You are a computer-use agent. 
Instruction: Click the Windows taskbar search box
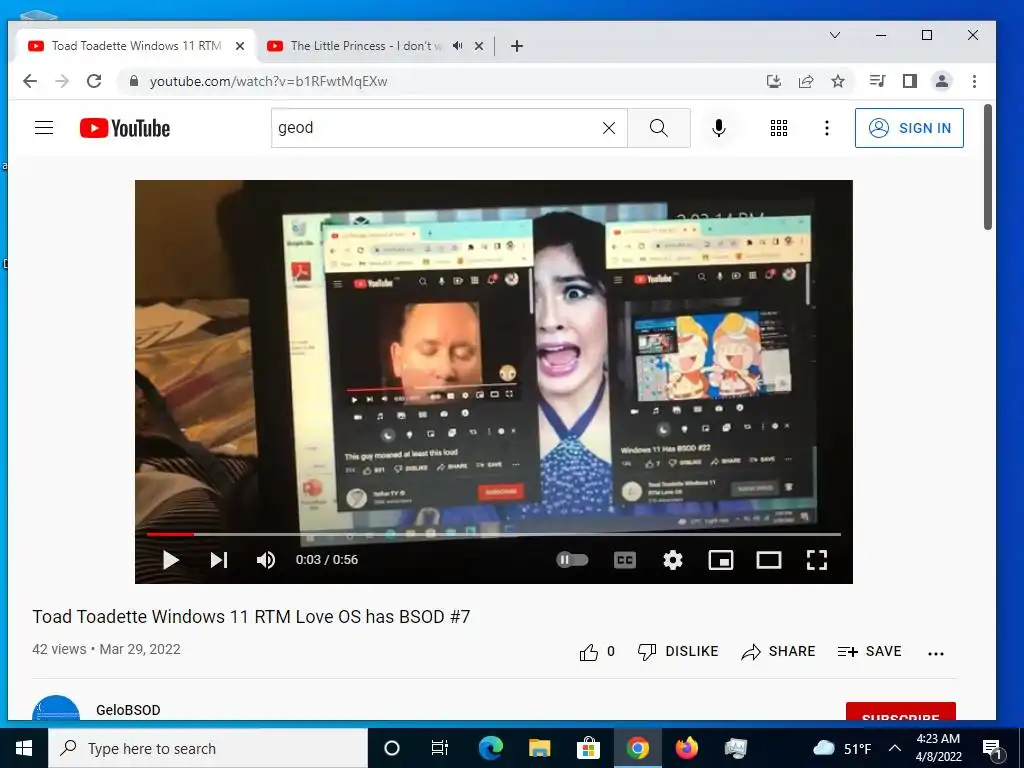[208, 748]
